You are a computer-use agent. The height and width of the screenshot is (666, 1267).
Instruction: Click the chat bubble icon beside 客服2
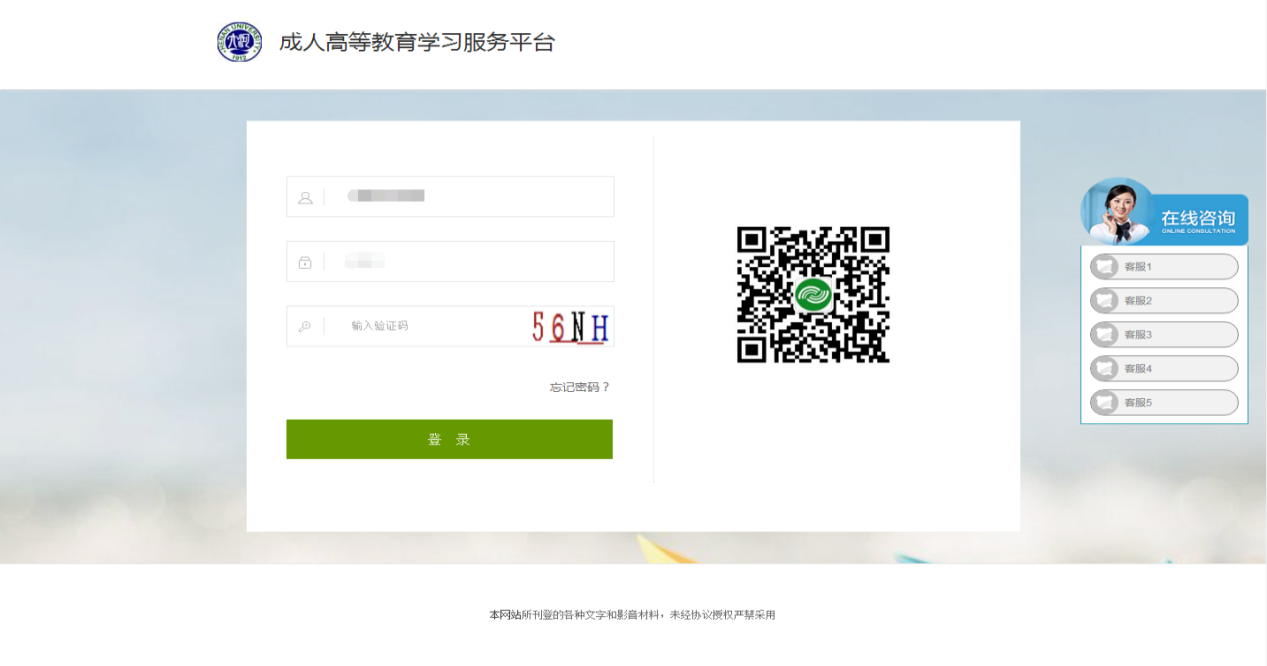click(x=1105, y=301)
